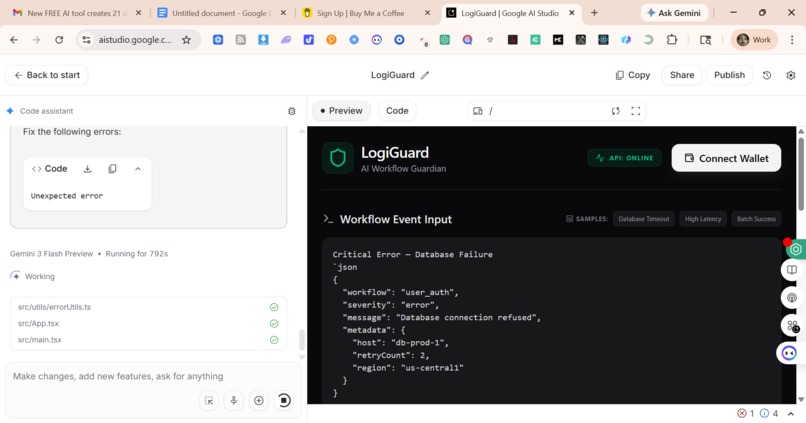
Task: Open the browser Extensions puzzle icon
Action: tap(671, 40)
